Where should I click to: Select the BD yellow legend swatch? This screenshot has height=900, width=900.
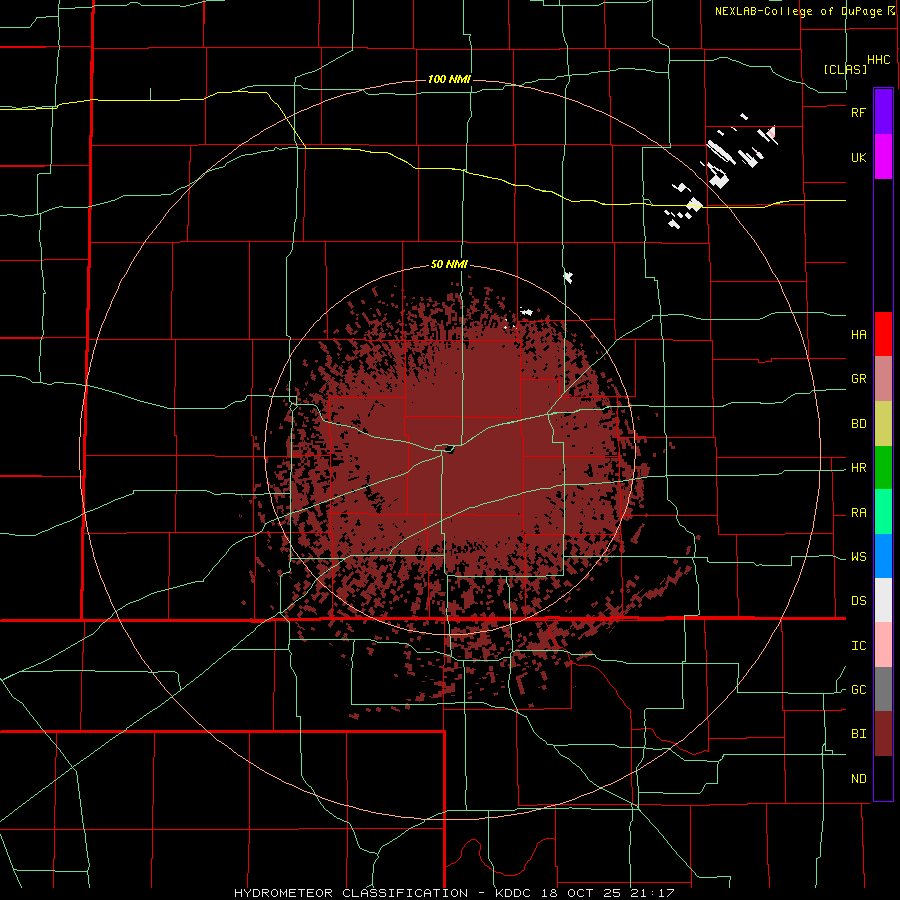tap(883, 424)
